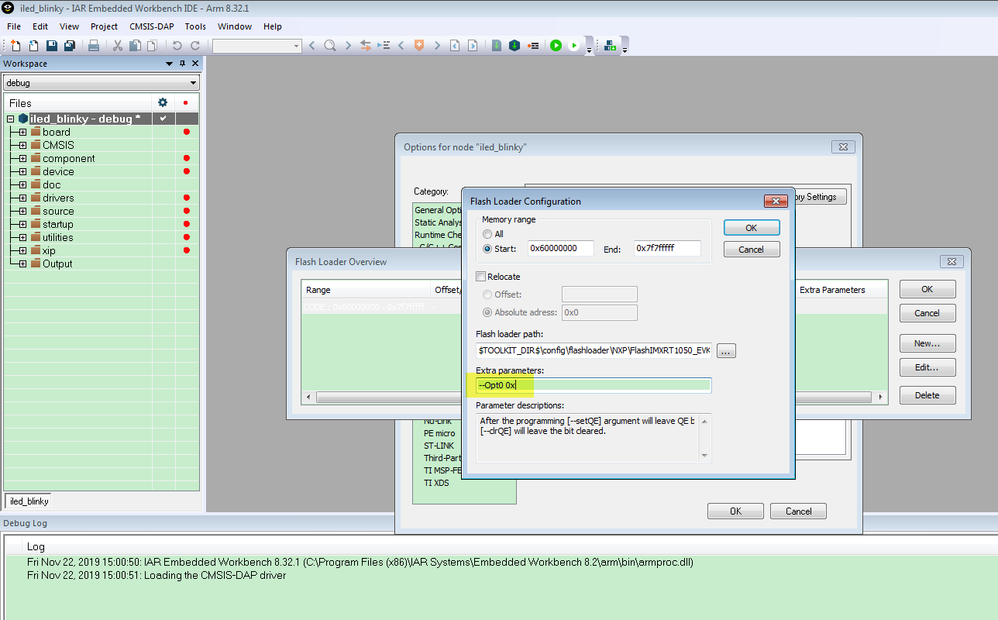Click the Workspace settings gear icon

pos(163,102)
